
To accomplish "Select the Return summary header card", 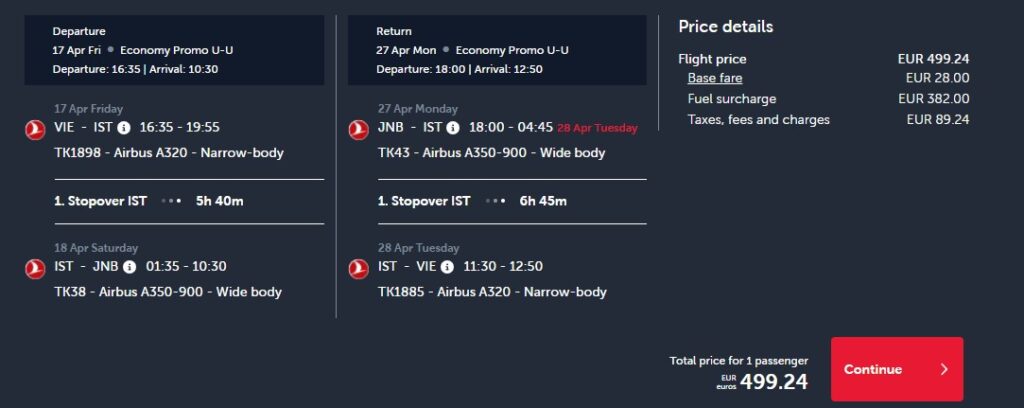I will tap(500, 50).
